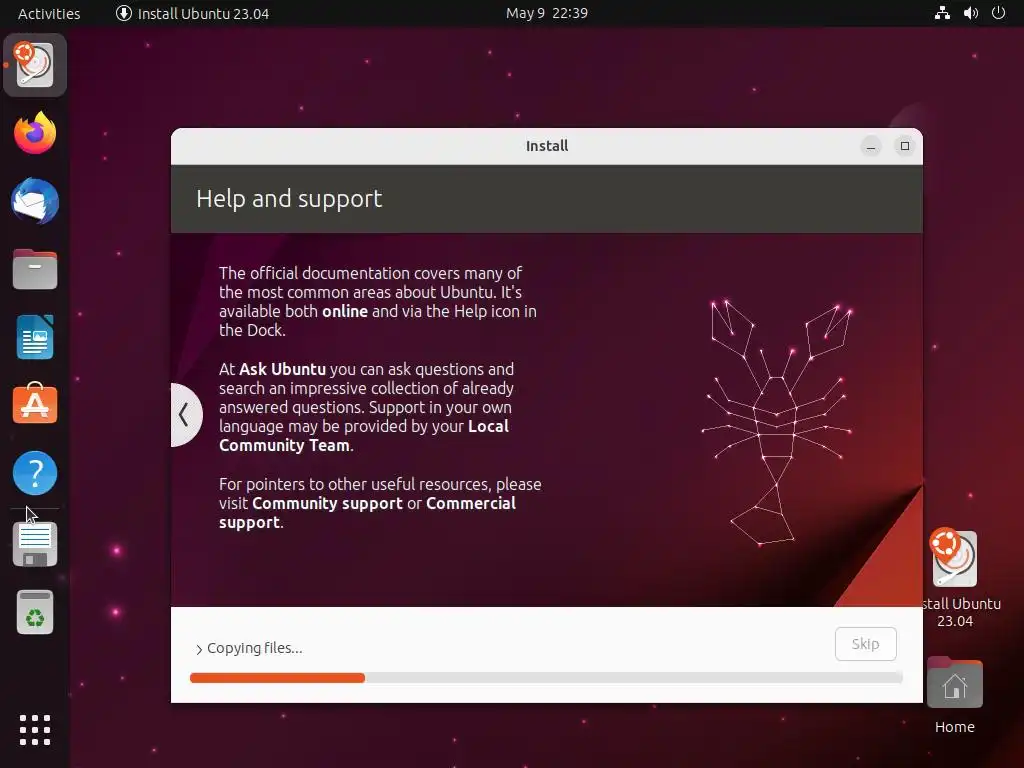The image size is (1024, 768).
Task: Click the Install window title
Action: pos(547,146)
